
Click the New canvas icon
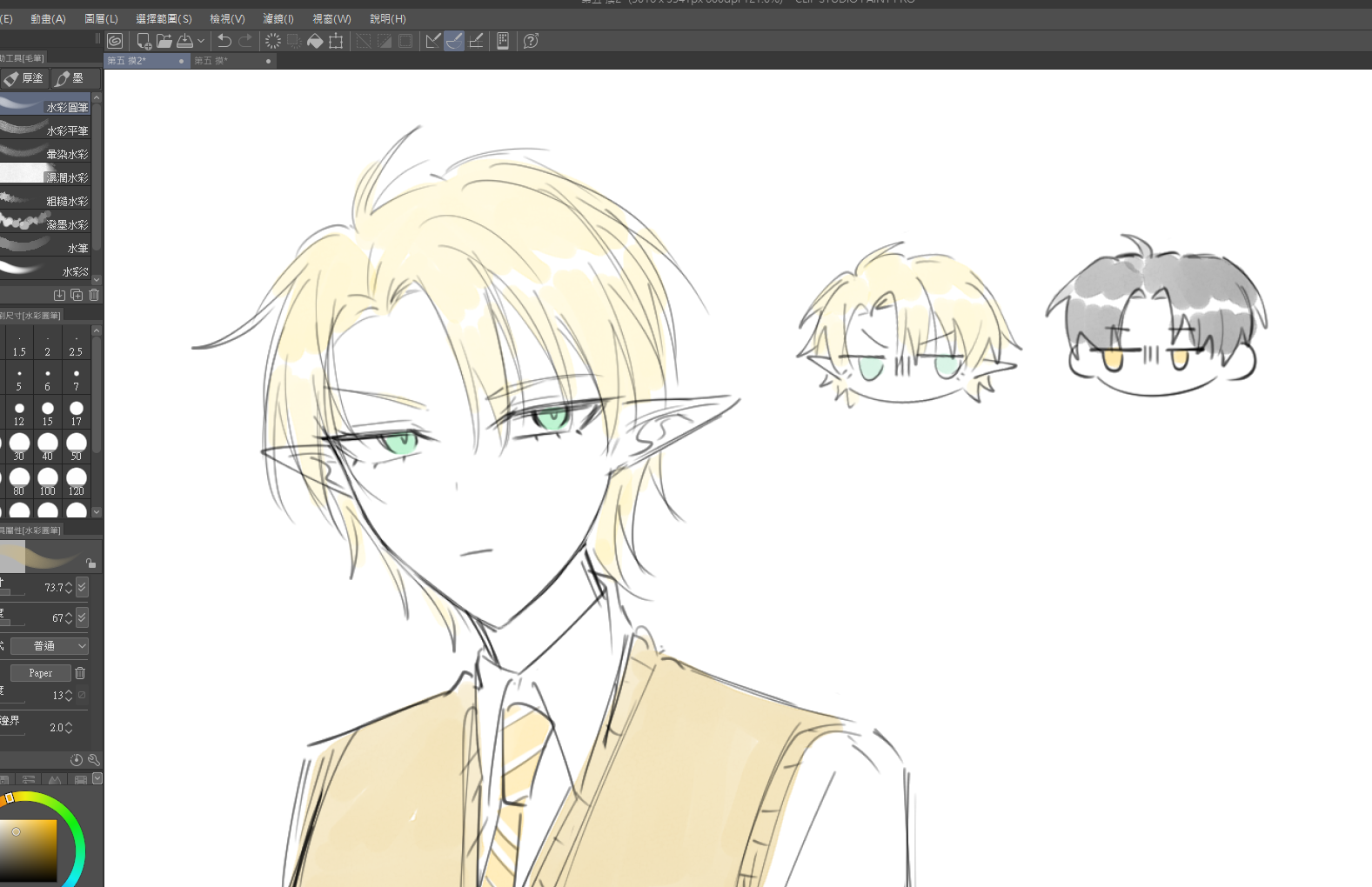coord(144,41)
